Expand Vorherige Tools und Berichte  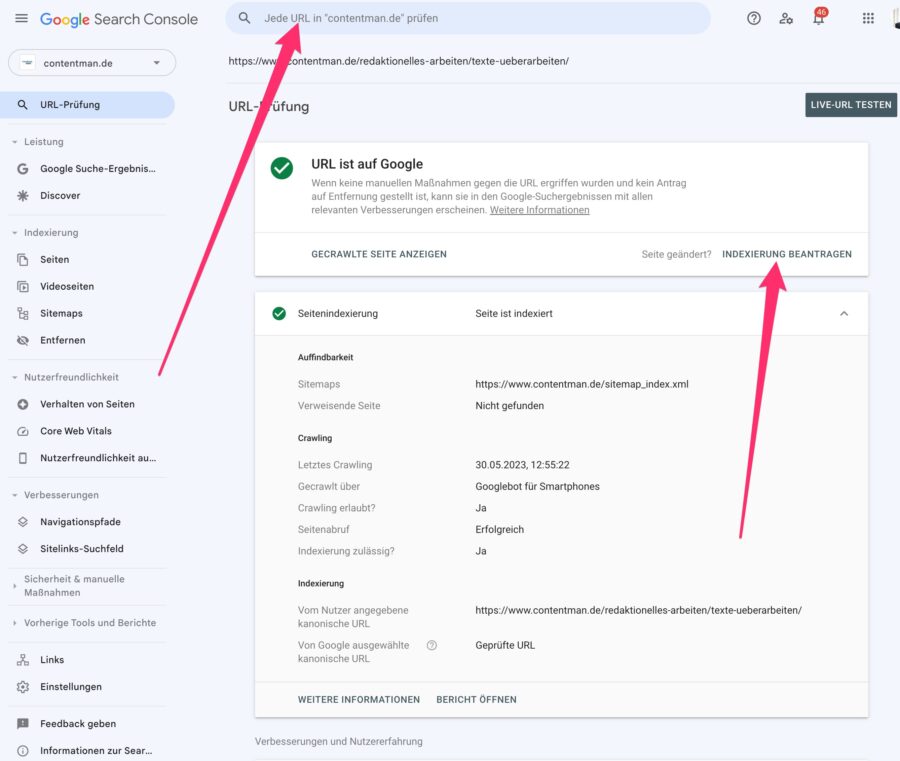14,623
